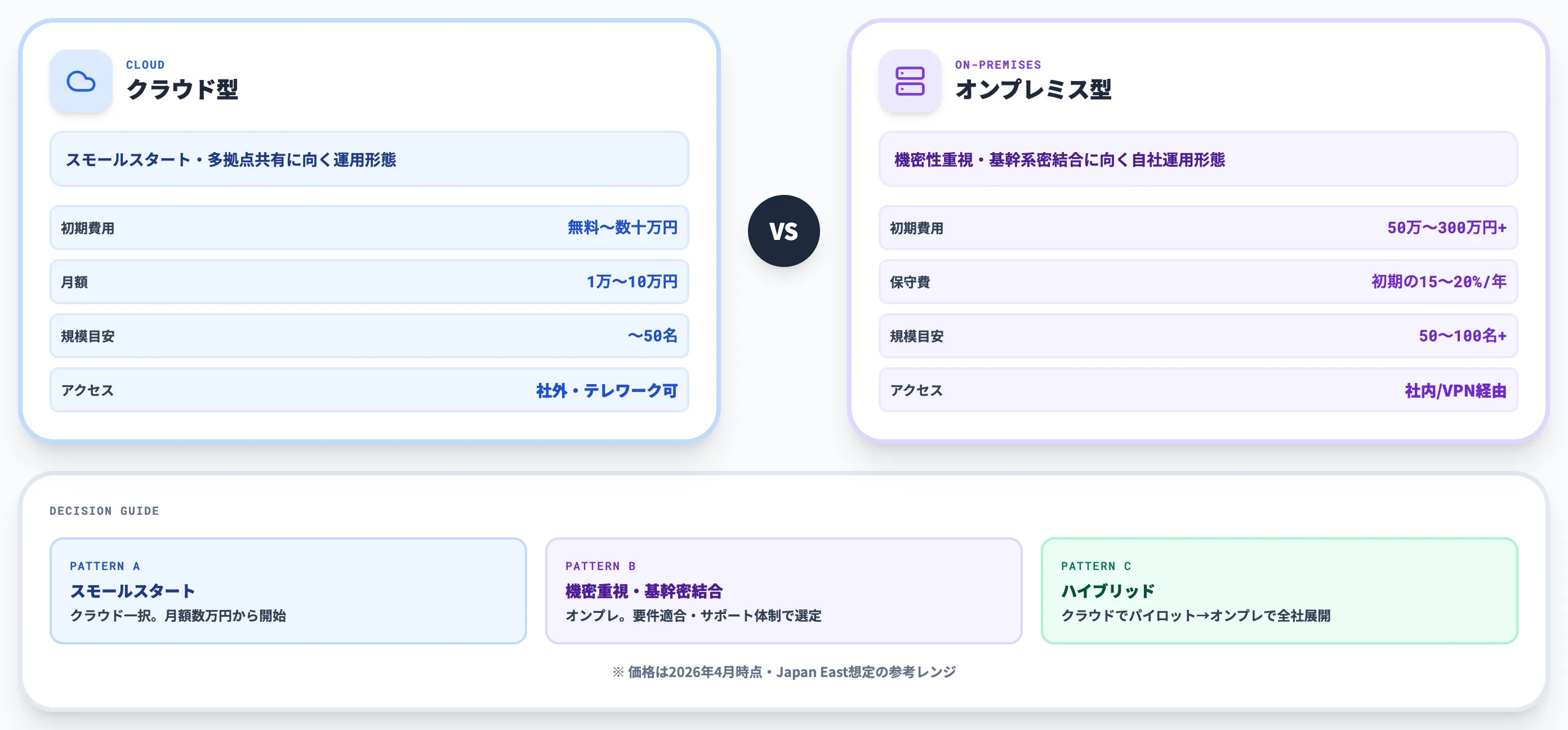Click the オンプレ。要件適合・サポート体制で選定 description

693,616
